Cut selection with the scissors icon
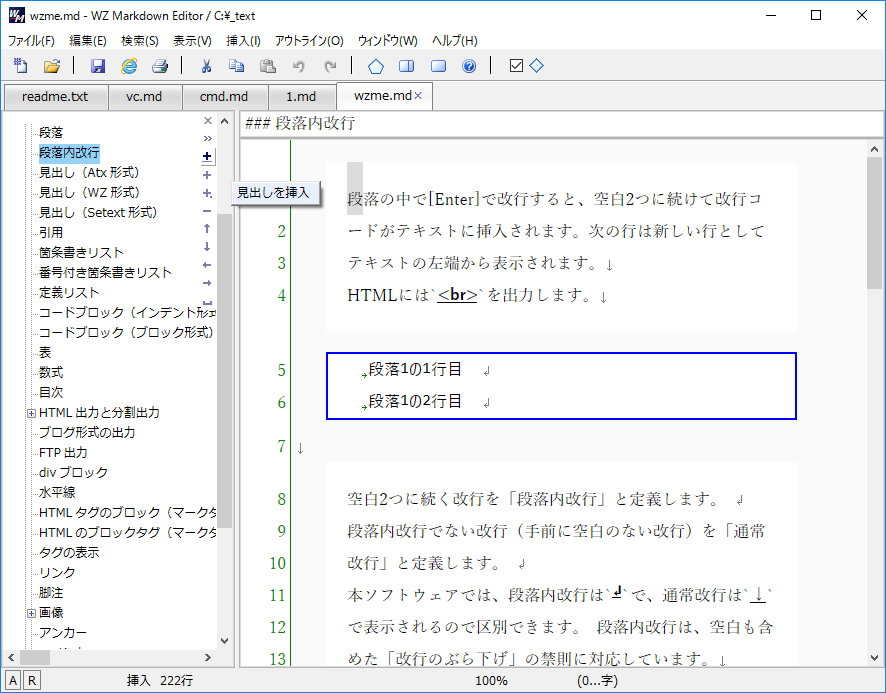Image resolution: width=886 pixels, height=693 pixels. (x=206, y=66)
